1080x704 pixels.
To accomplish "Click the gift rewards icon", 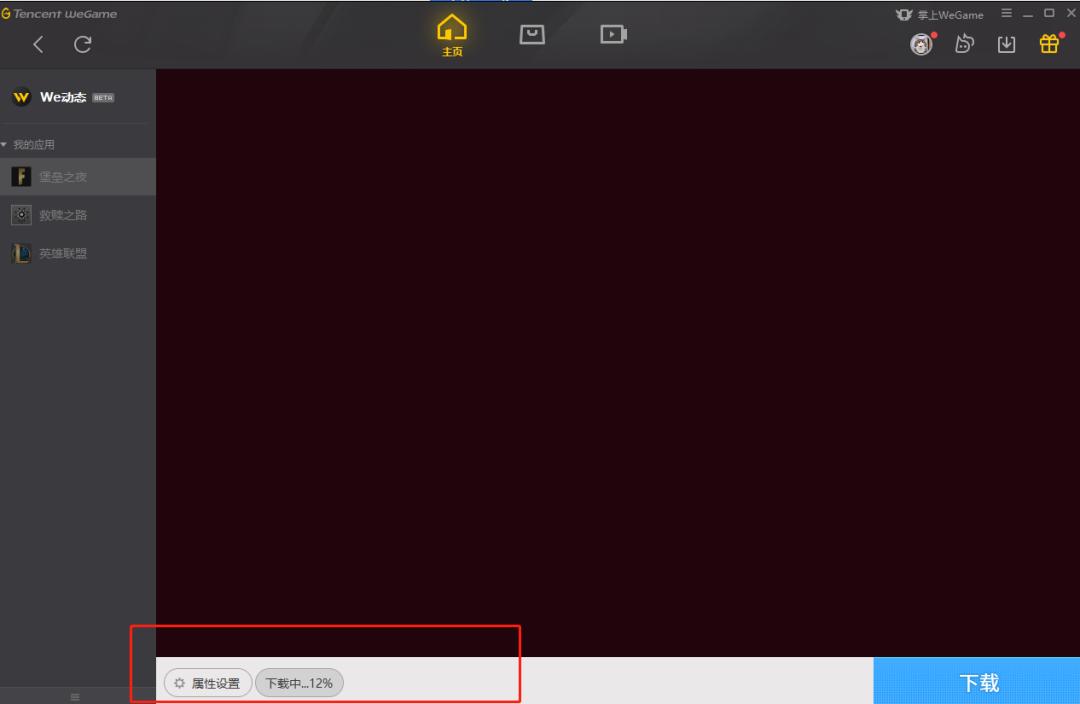I will point(1048,44).
